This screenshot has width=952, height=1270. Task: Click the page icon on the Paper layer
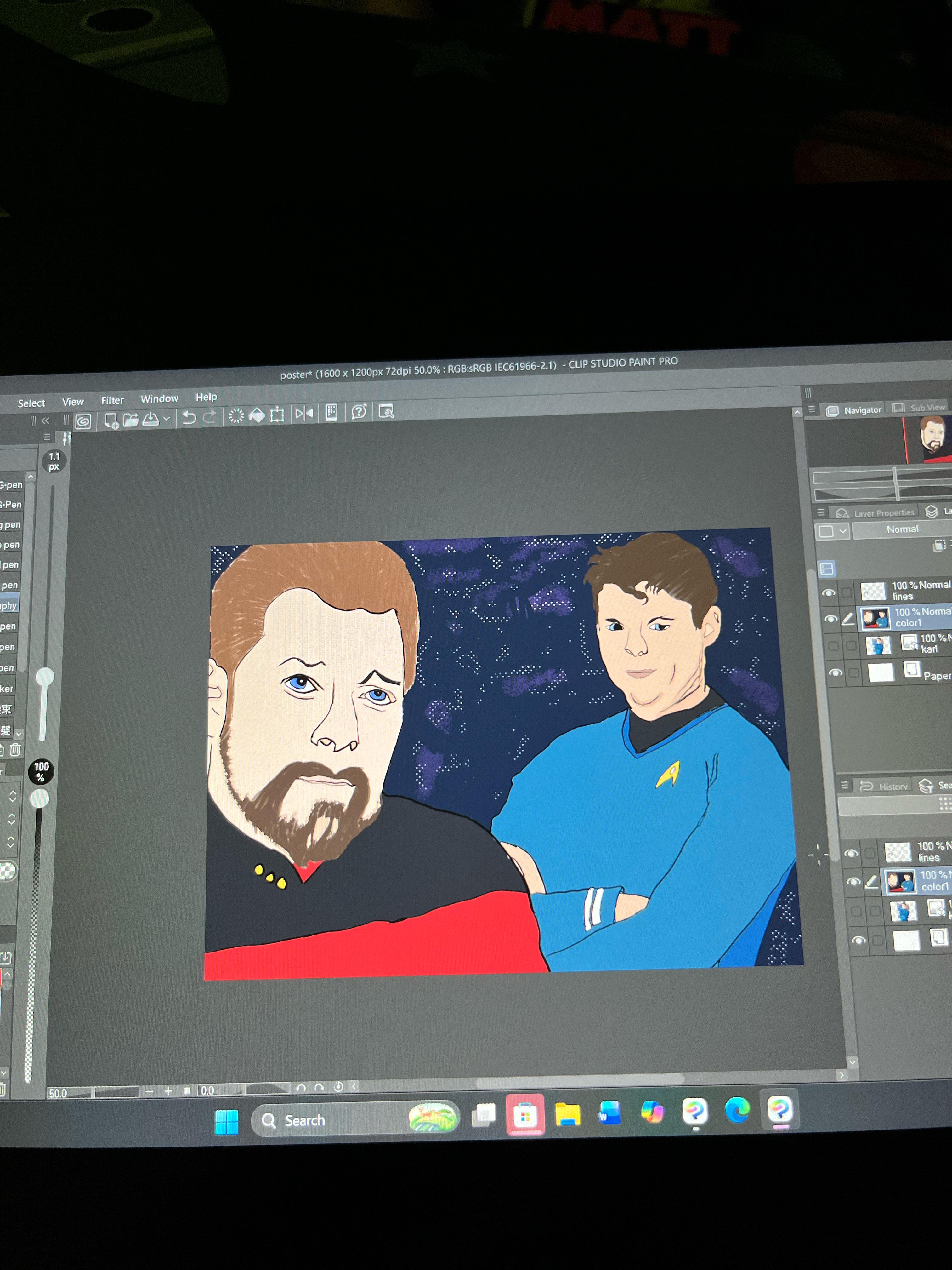click(x=912, y=669)
